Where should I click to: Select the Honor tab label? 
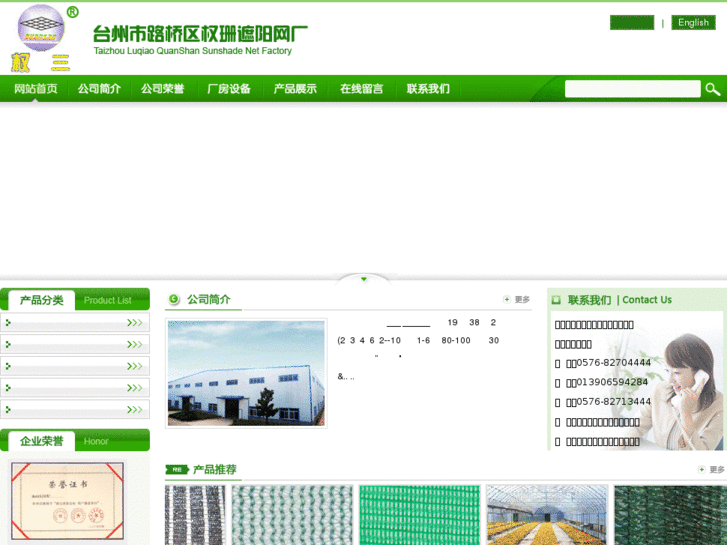tap(96, 442)
